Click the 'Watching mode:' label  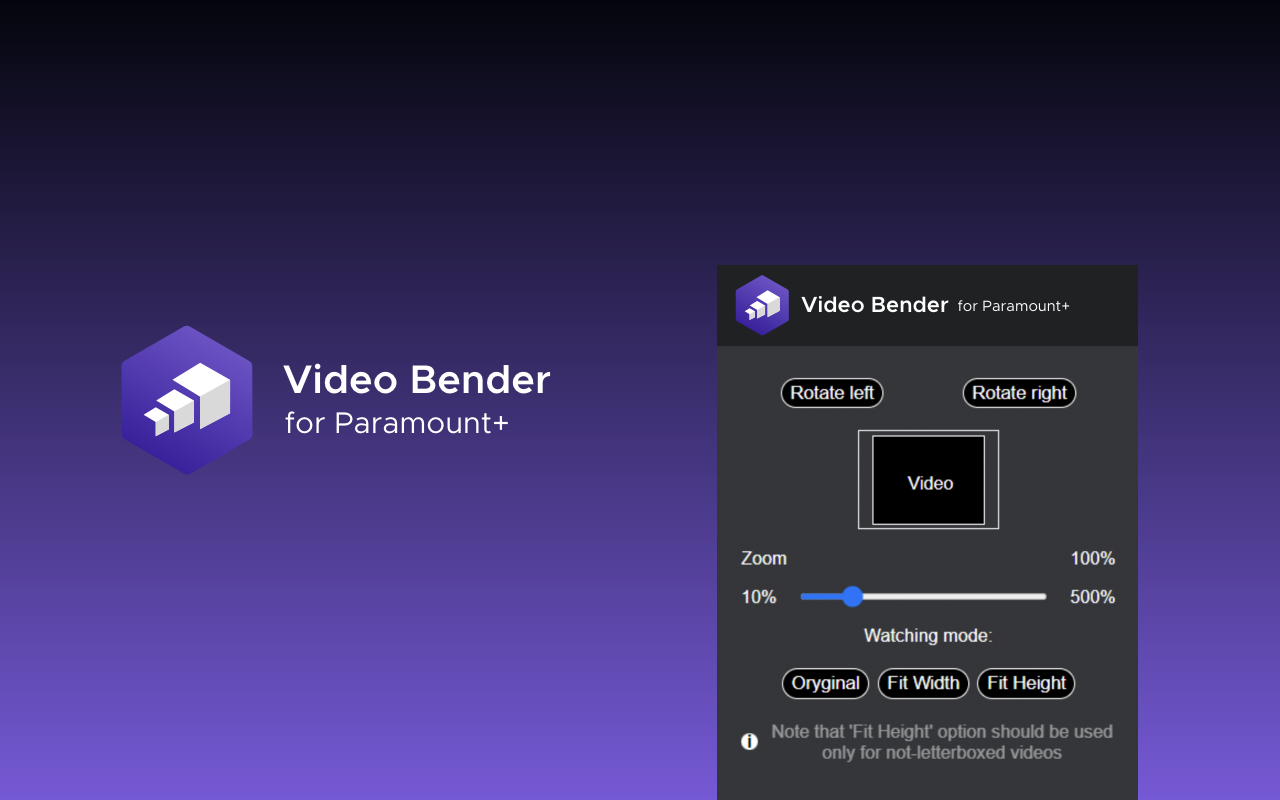[928, 635]
